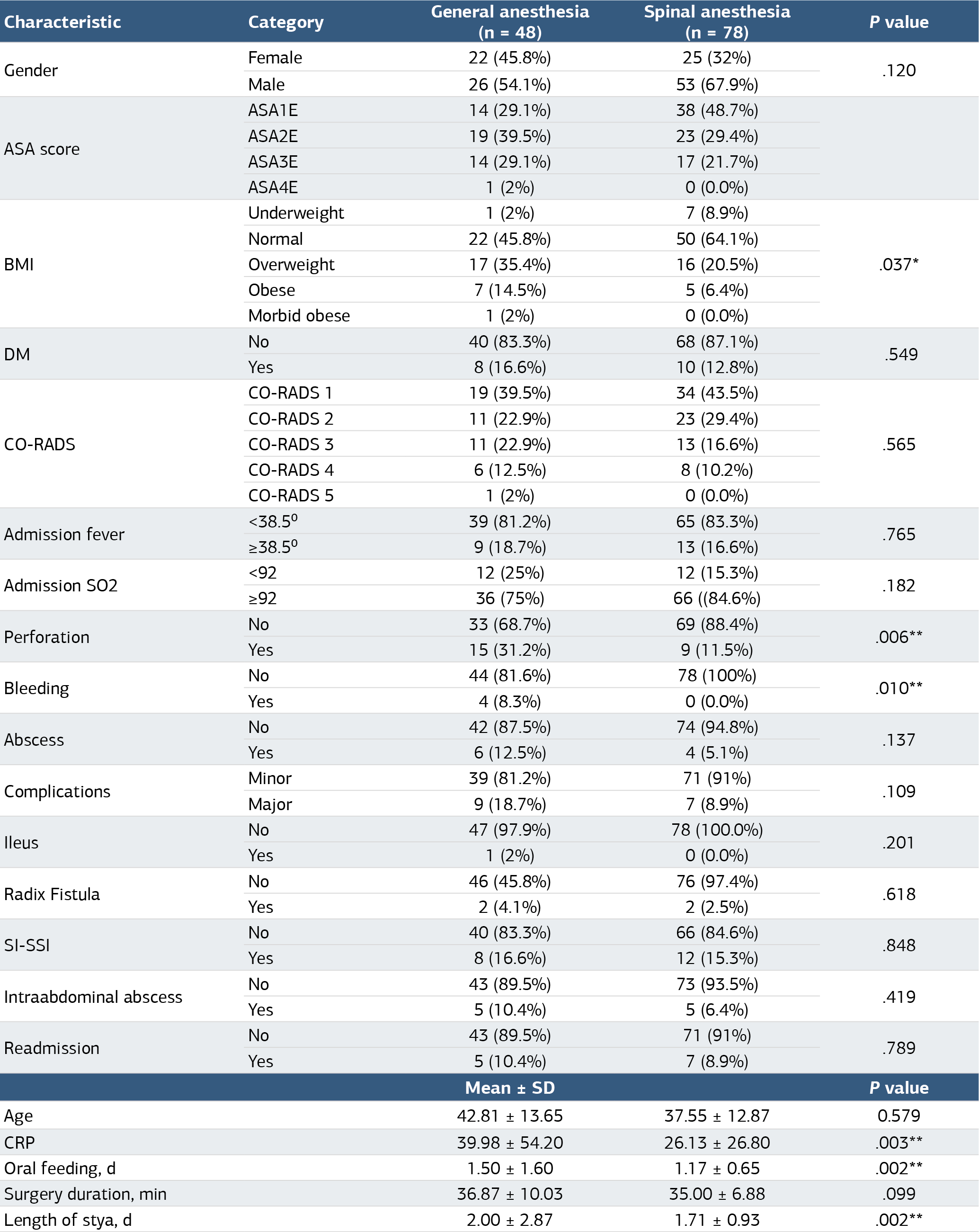Click the Intraabdominal abscess row label
The height and width of the screenshot is (1232, 979).
click(93, 997)
